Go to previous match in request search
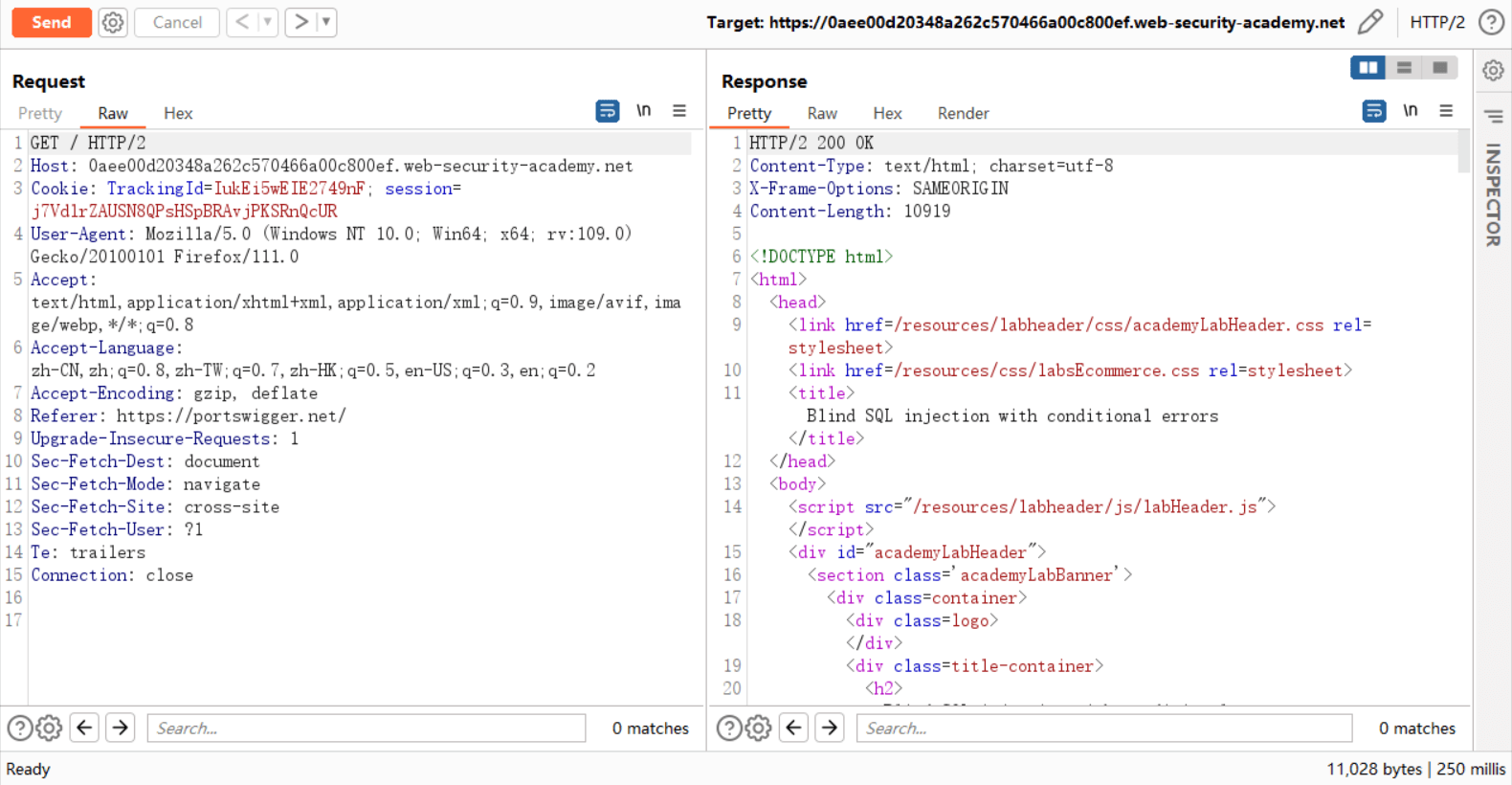 click(x=84, y=729)
